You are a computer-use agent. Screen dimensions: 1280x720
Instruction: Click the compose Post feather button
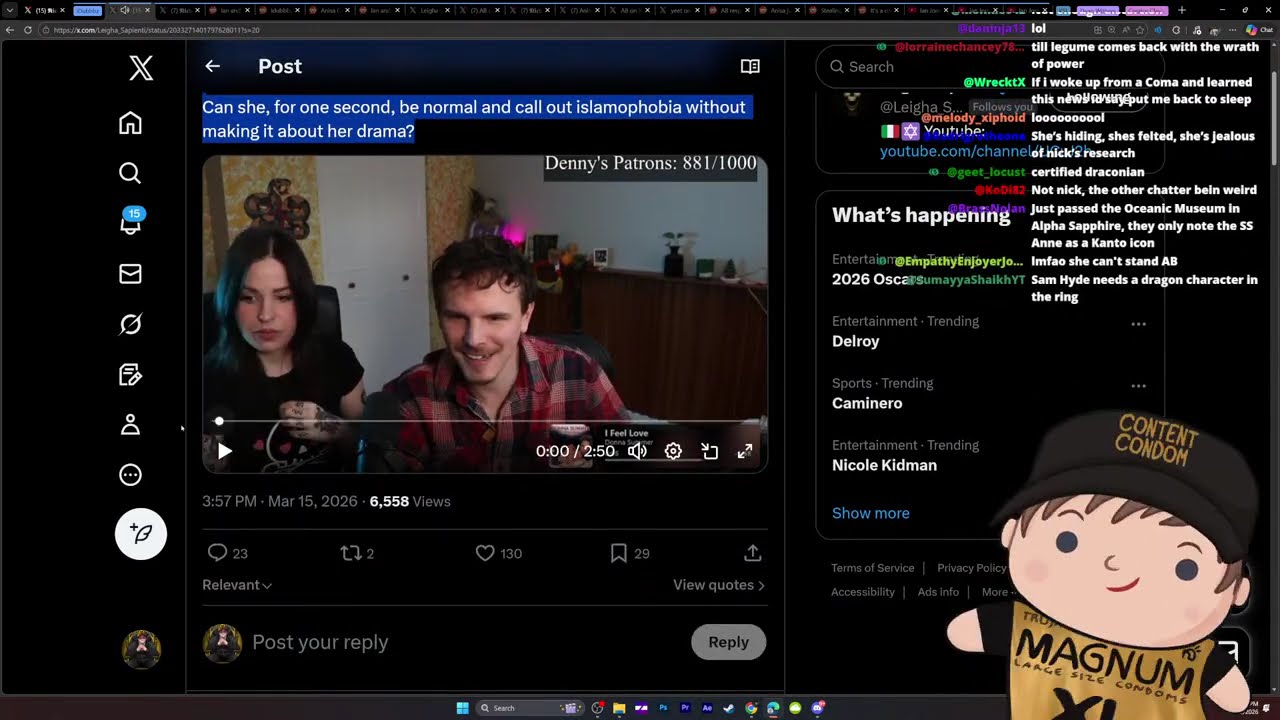141,534
